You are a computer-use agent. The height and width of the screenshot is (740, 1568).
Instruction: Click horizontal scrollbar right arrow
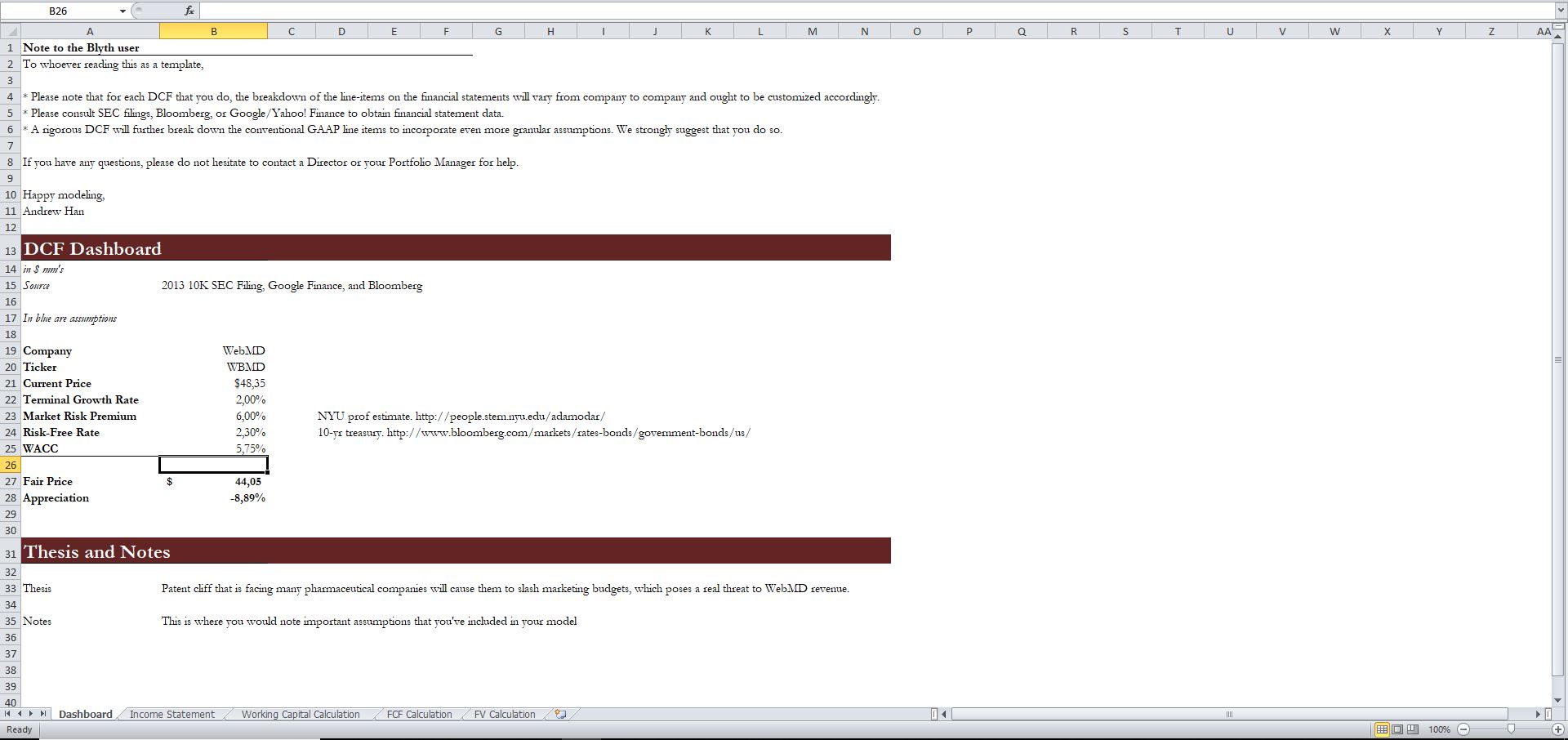pos(1538,714)
